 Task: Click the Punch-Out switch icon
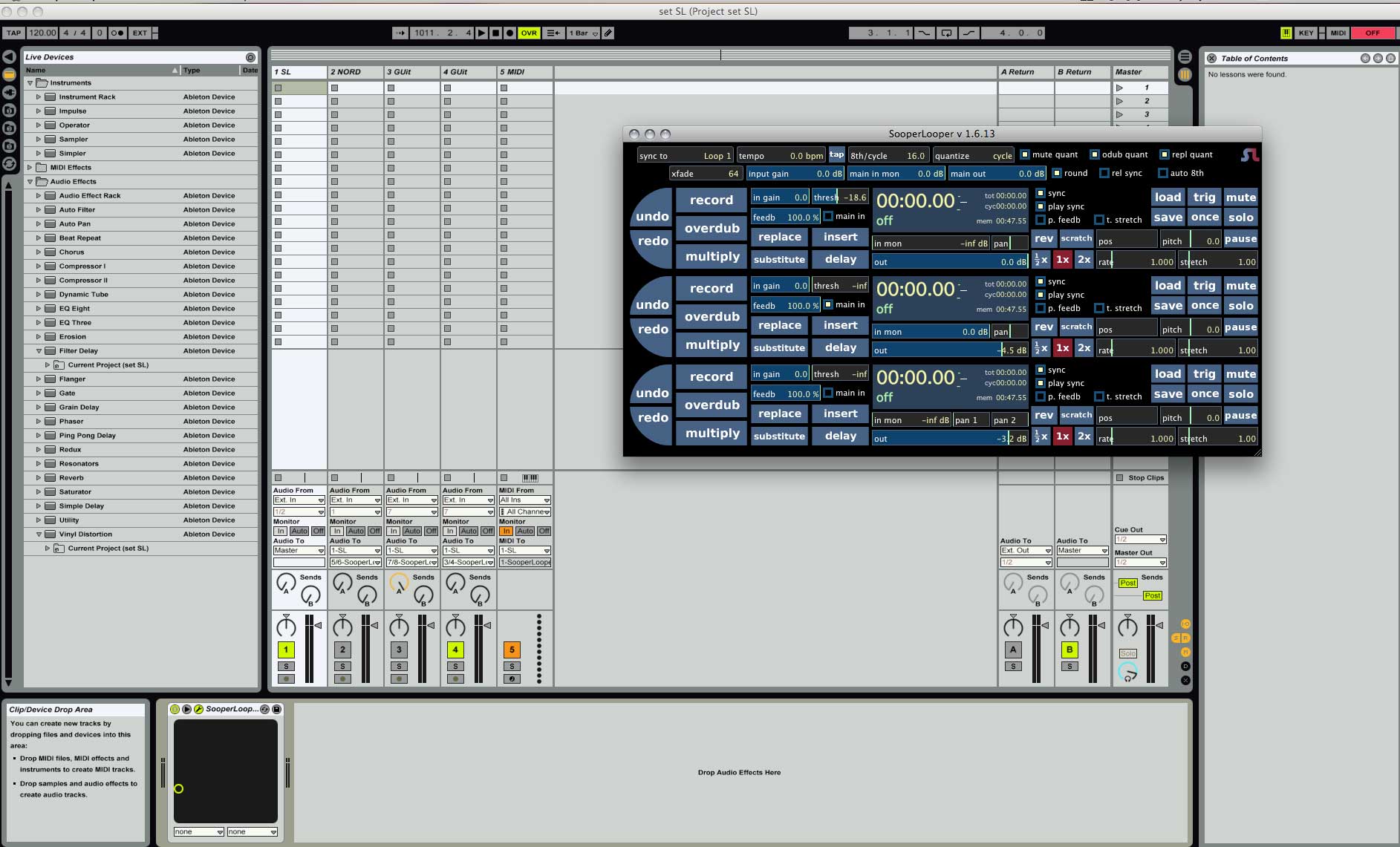point(968,33)
